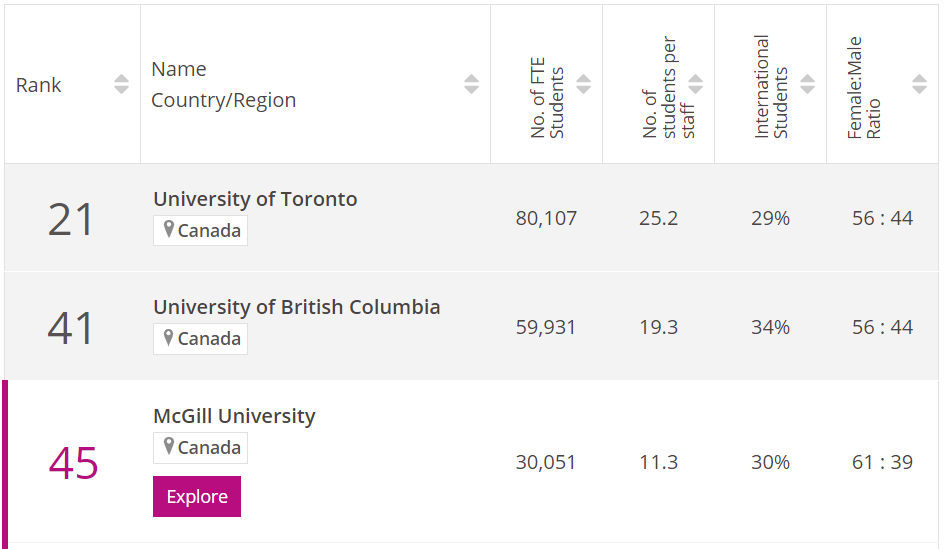The image size is (948, 549).
Task: Click rank number 45 cell
Action: point(73,462)
